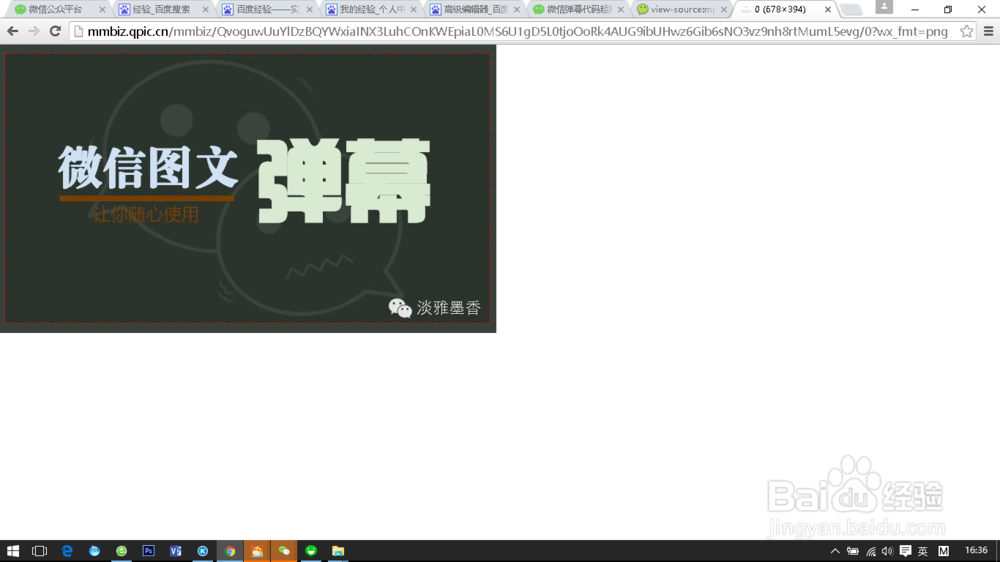Close the 微信弹幕代码组 tab
The width and height of the screenshot is (1000, 562).
[621, 10]
